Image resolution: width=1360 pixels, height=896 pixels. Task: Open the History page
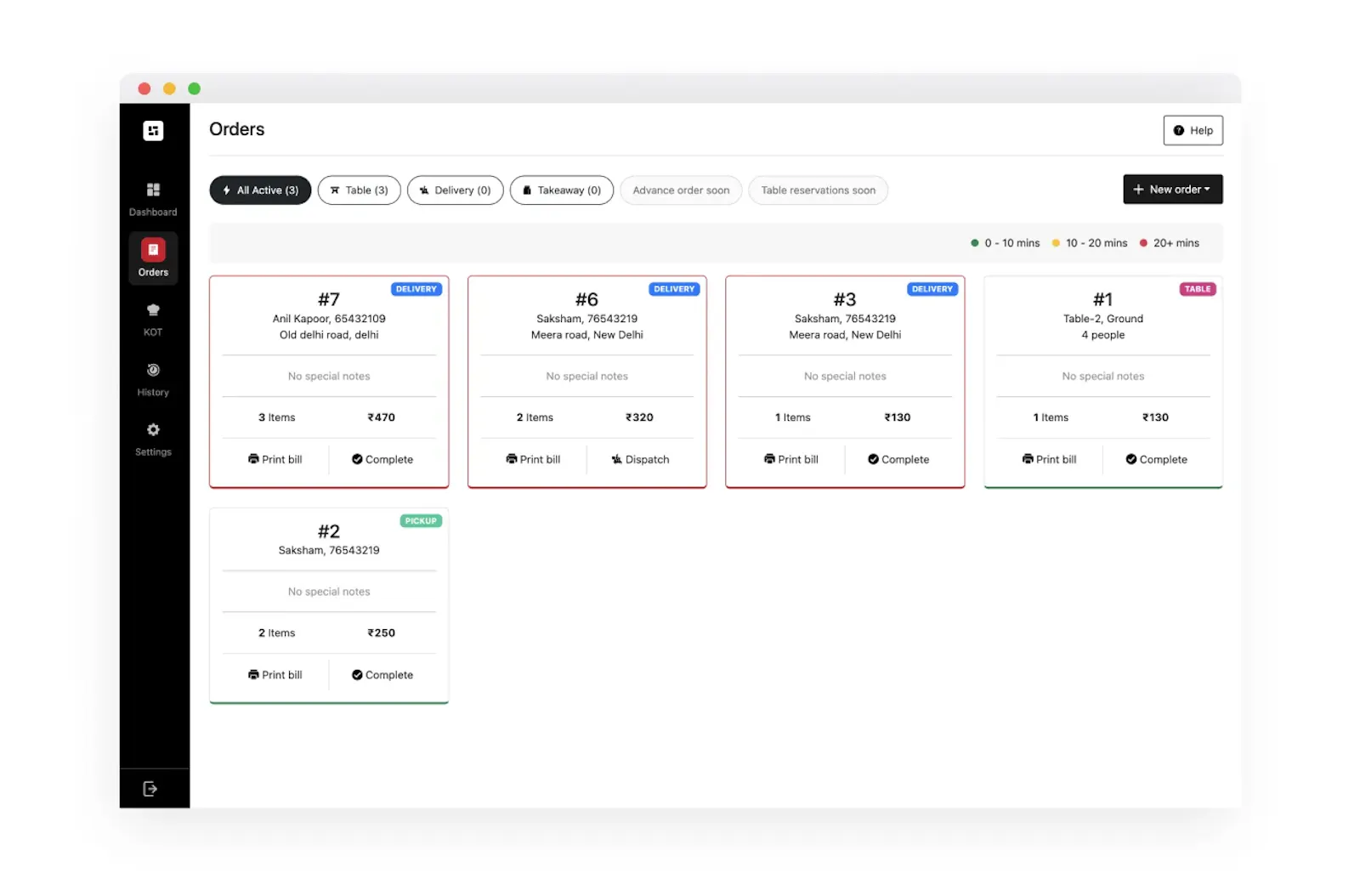pyautogui.click(x=153, y=379)
